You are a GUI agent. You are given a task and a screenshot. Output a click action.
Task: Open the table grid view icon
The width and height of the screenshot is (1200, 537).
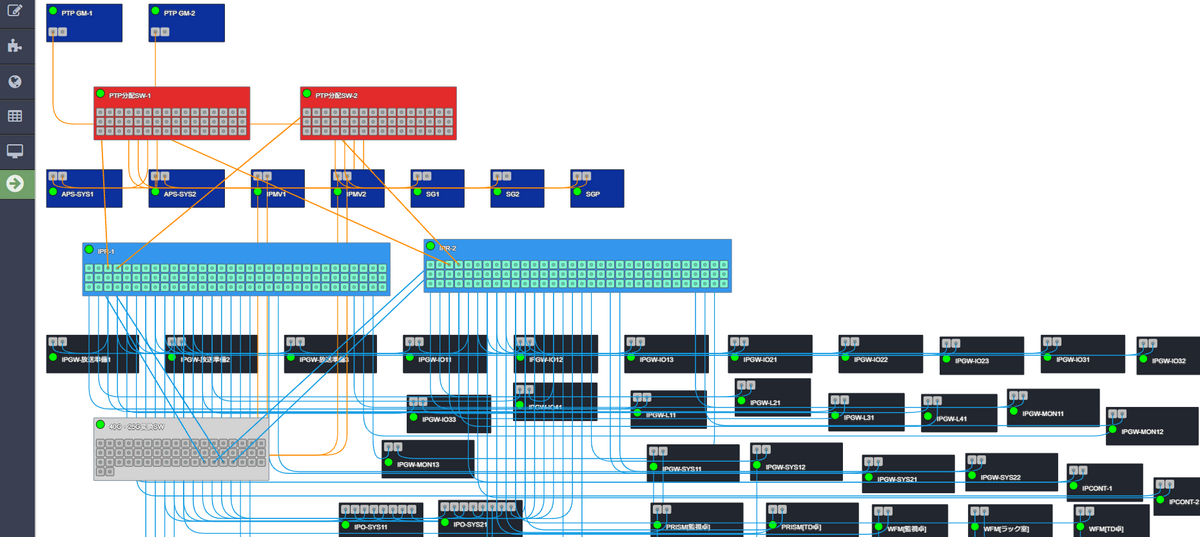15,116
